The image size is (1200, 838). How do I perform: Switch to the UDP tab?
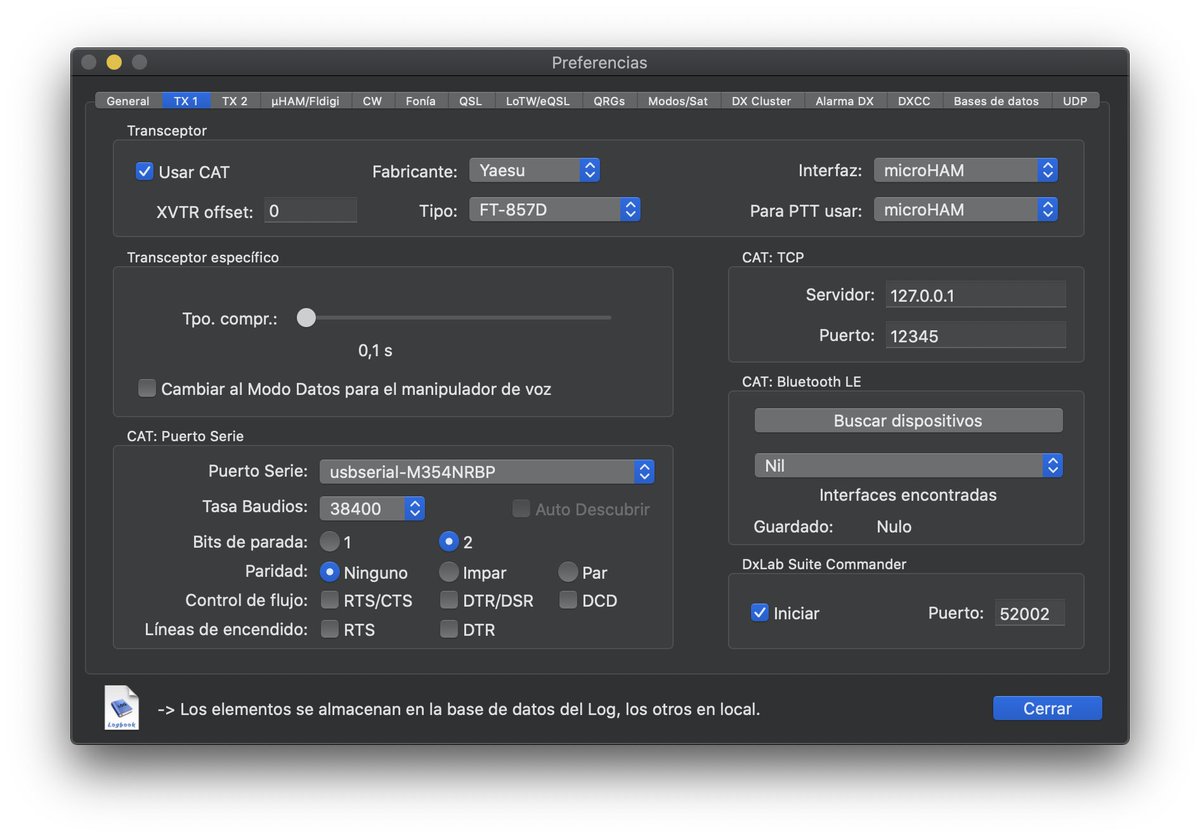pyautogui.click(x=1075, y=101)
